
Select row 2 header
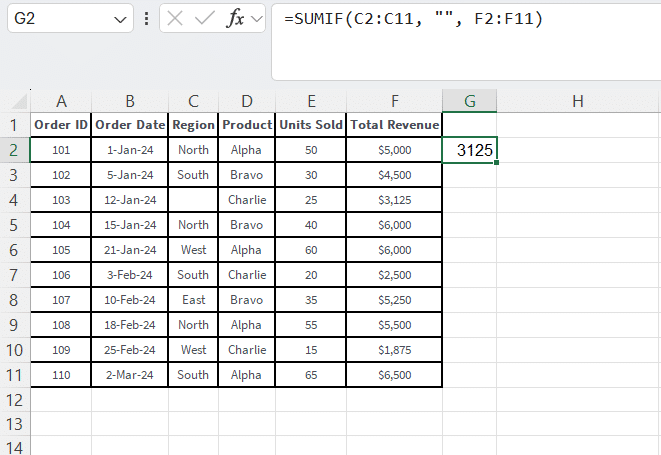click(14, 150)
